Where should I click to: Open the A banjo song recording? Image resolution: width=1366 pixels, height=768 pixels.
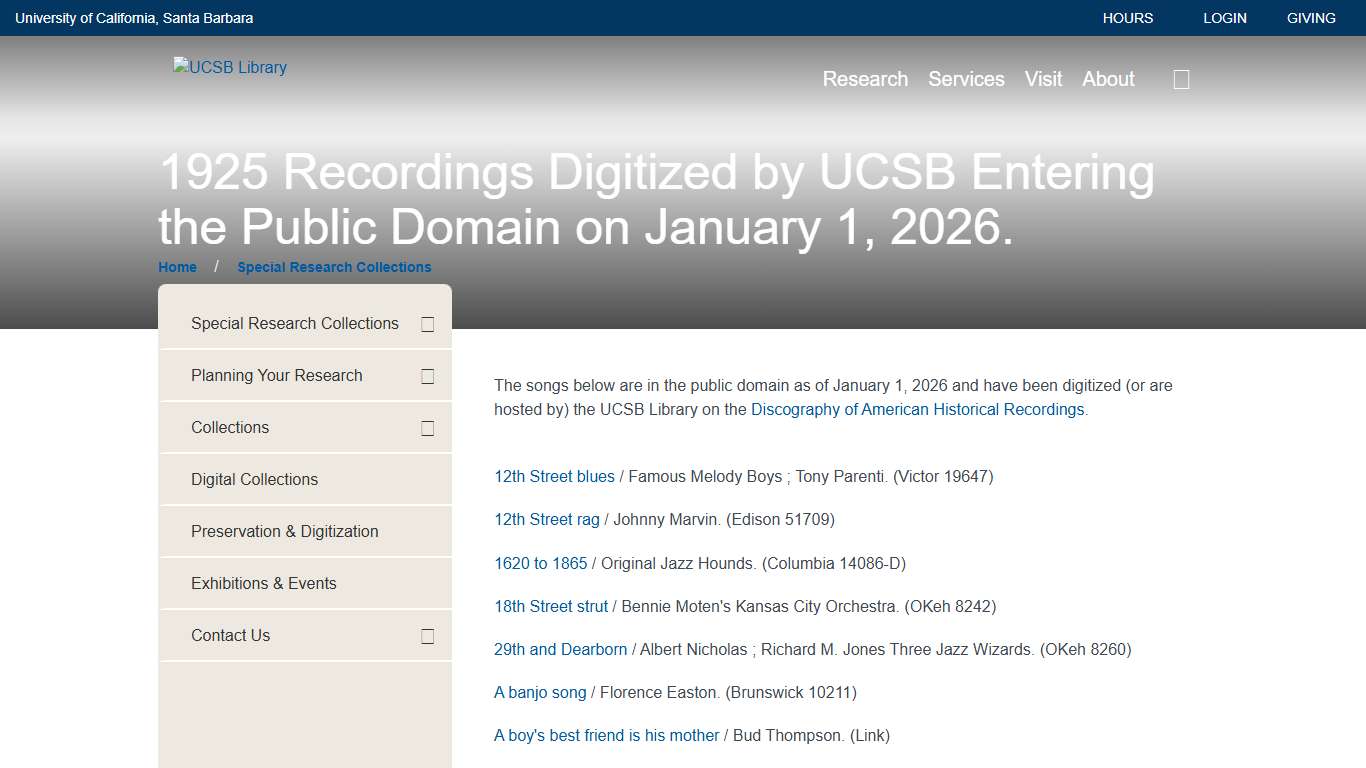[x=539, y=692]
